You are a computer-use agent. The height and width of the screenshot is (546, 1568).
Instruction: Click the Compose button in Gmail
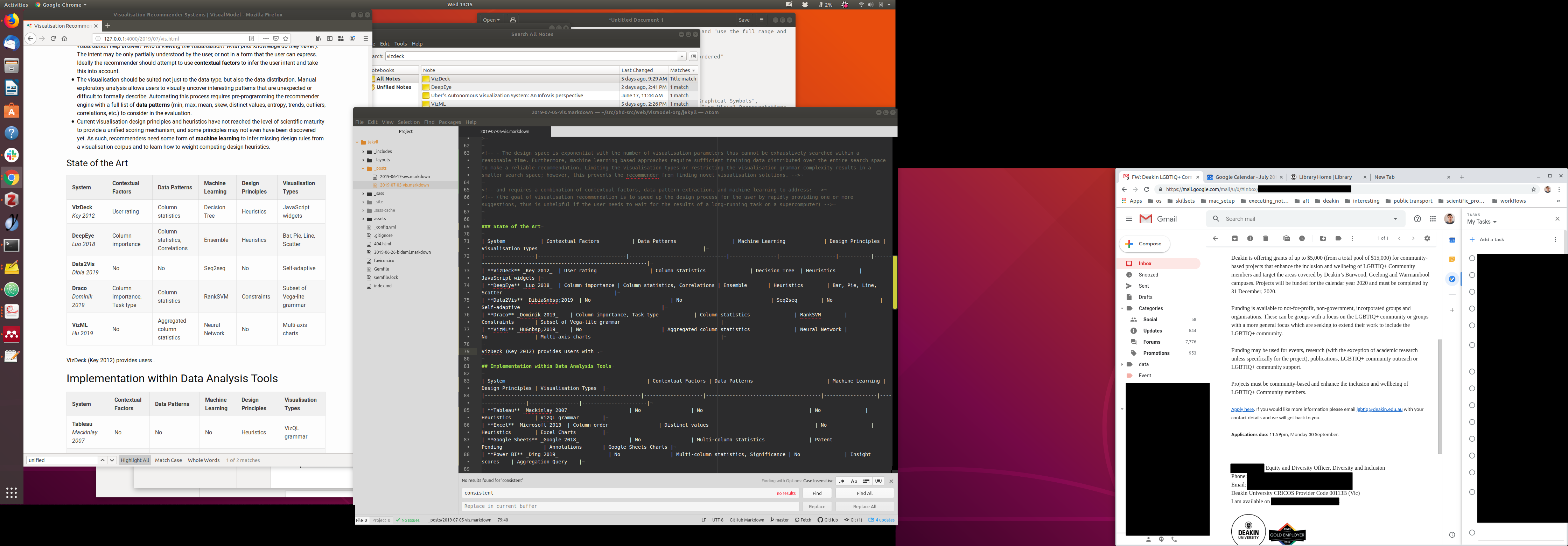coord(1144,244)
